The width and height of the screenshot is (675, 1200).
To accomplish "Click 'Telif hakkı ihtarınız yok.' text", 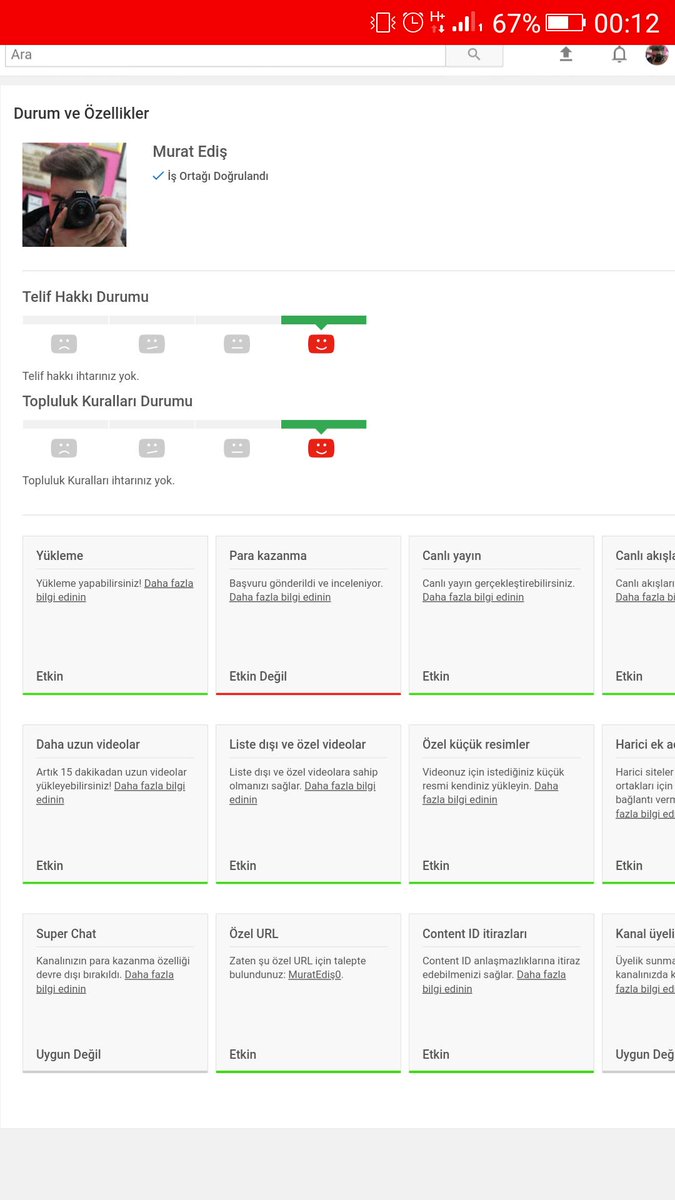I will tap(81, 377).
